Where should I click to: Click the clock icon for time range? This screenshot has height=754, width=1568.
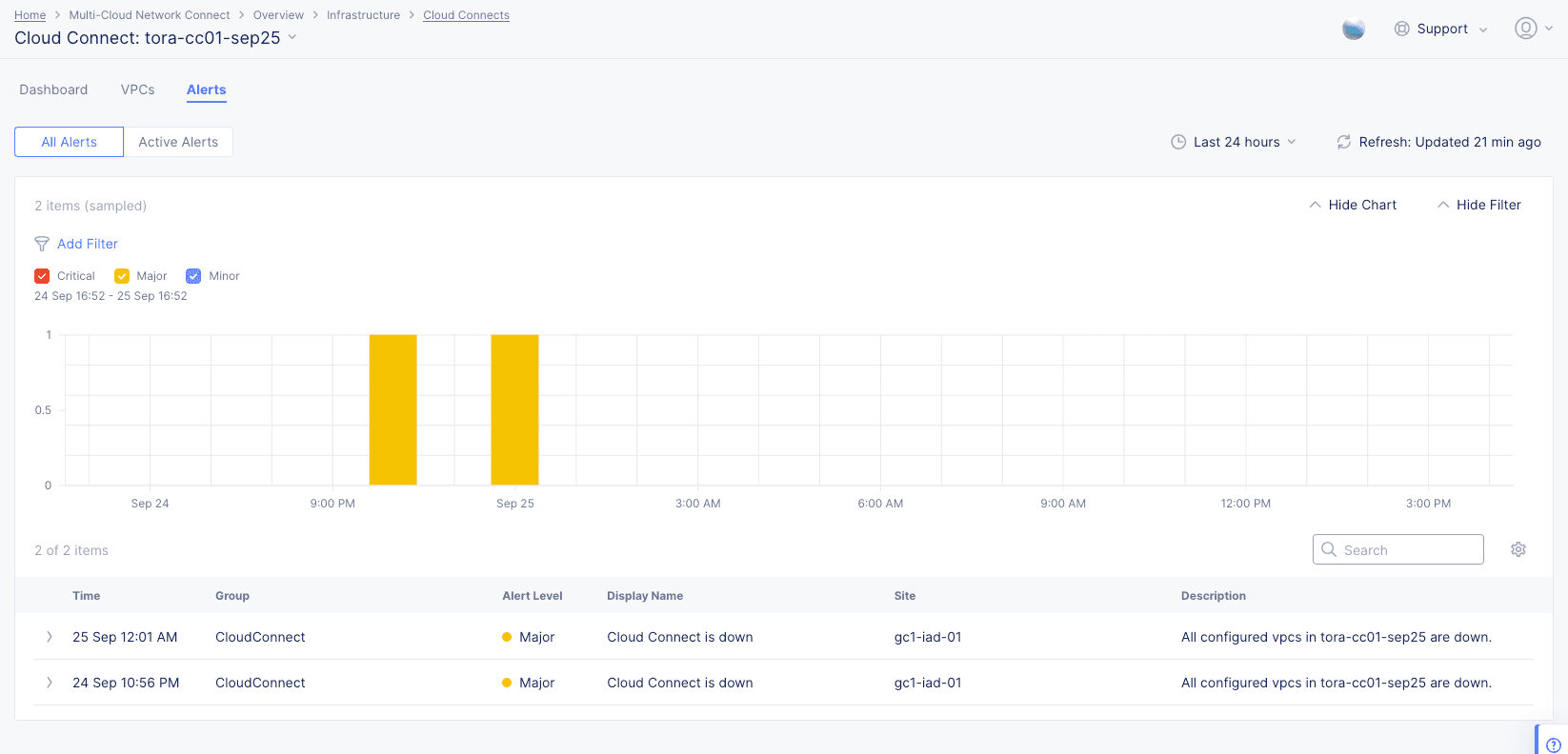(1178, 142)
